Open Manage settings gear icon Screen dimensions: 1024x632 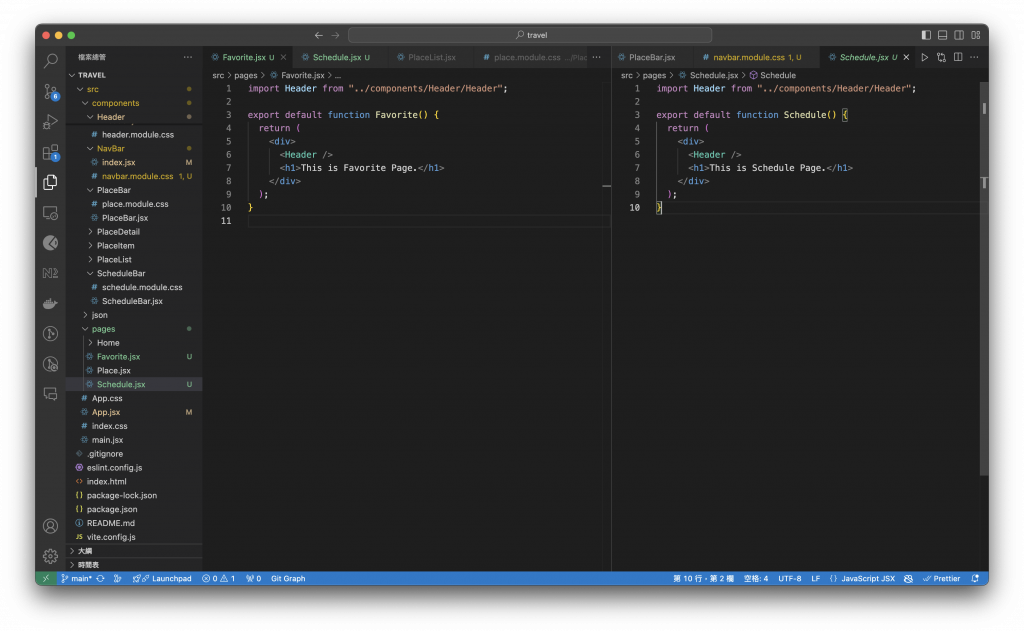(x=50, y=556)
